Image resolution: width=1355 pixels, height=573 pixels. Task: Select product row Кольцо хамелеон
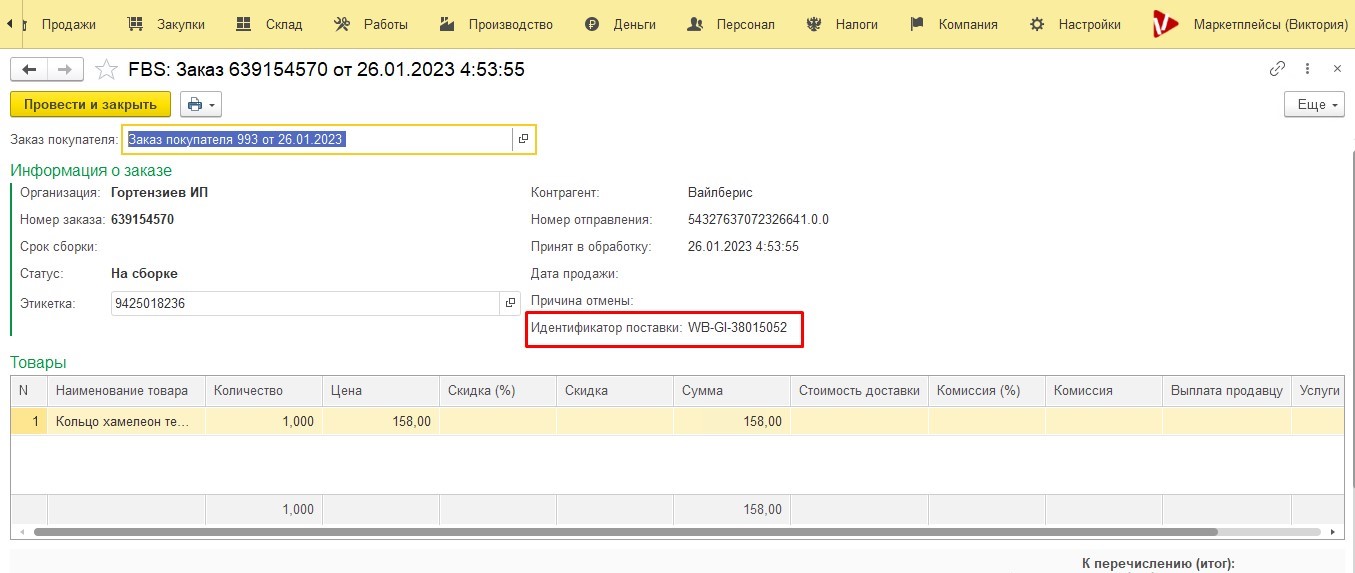tap(677, 421)
